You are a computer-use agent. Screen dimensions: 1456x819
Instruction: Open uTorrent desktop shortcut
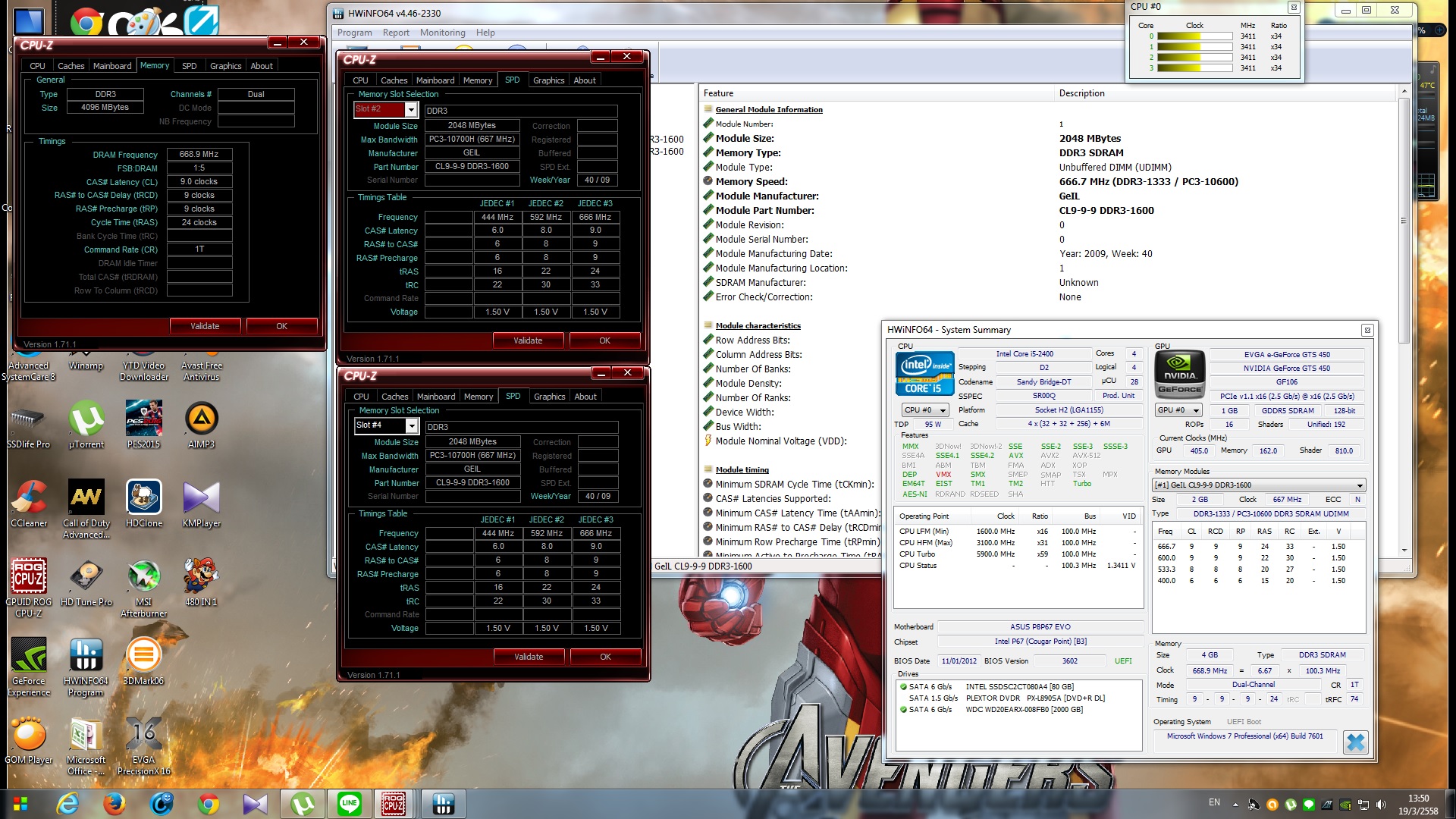pos(86,419)
